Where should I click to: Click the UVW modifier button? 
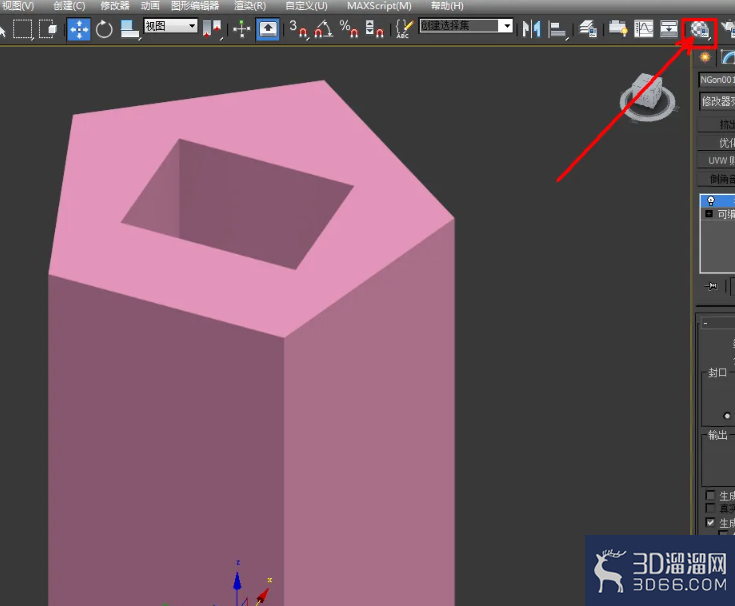tap(716, 161)
